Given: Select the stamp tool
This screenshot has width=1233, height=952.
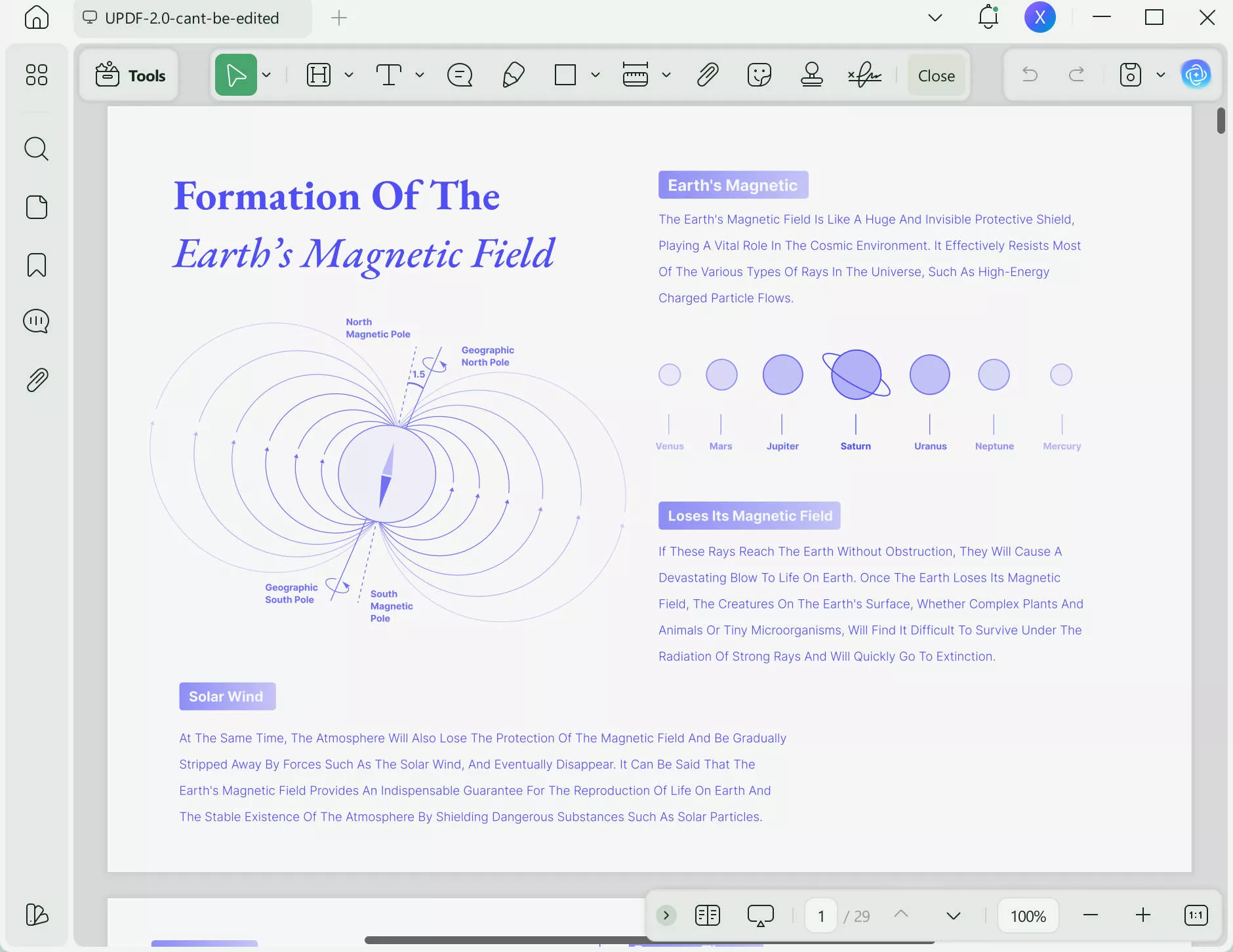Looking at the screenshot, I should [812, 75].
